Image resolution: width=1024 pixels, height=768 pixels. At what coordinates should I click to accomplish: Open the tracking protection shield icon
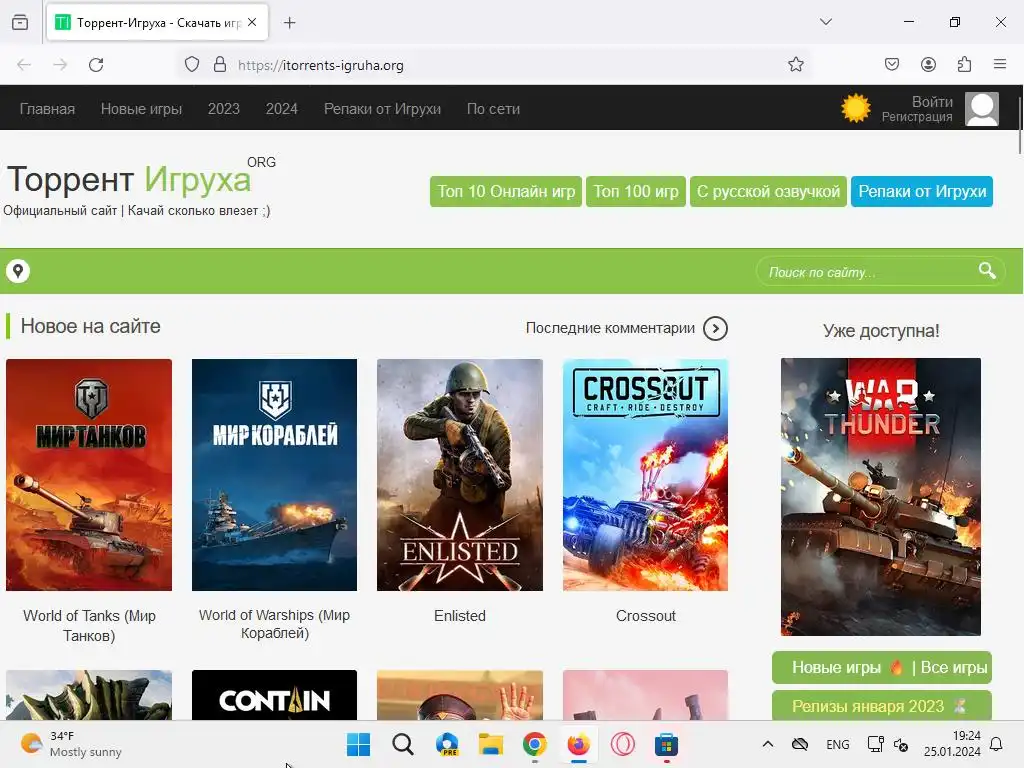191,65
